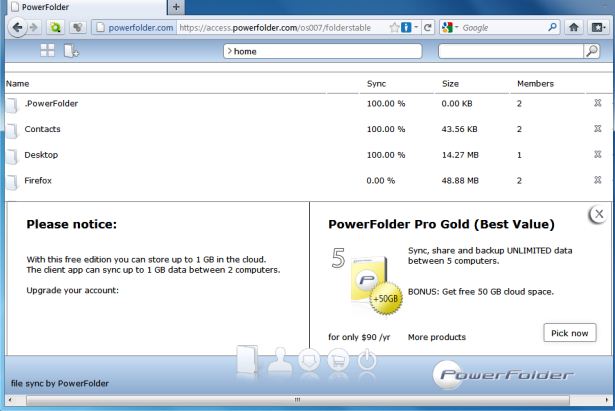Screen dimensions: 615x411
Task: Click the Desktop folder icon
Action: [12, 156]
